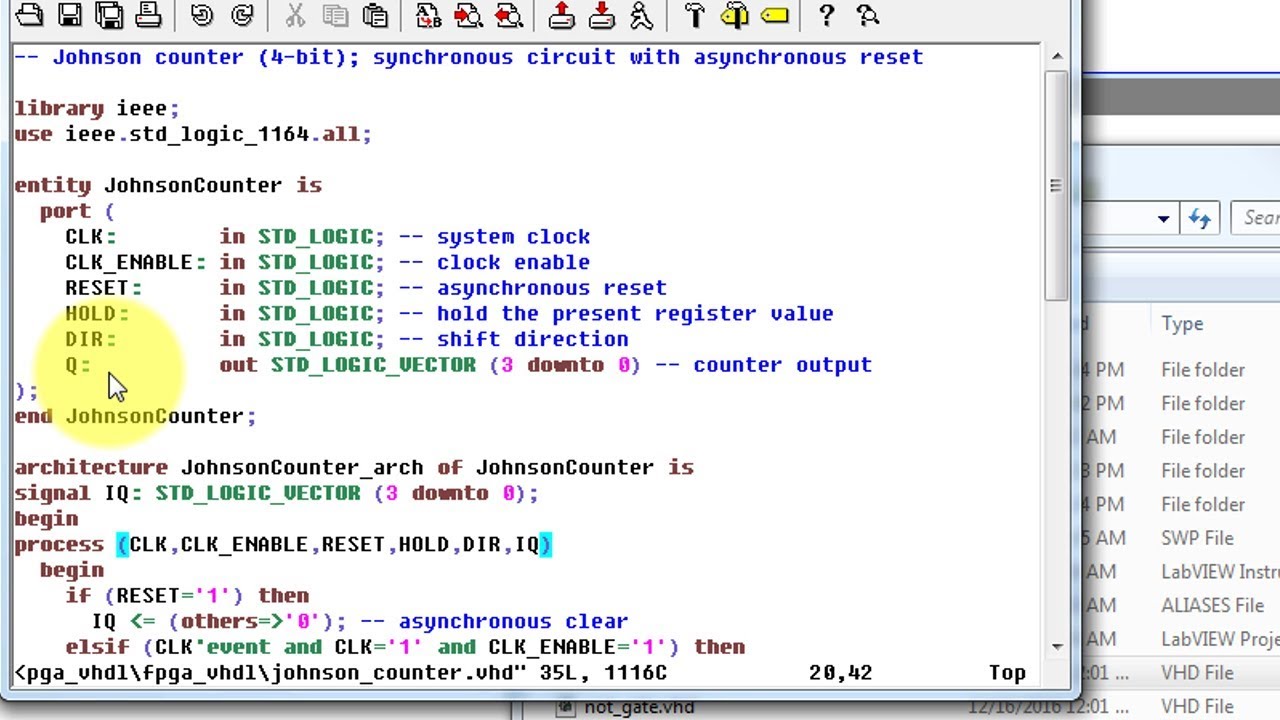Search help with the magnifier-question icon
The width and height of the screenshot is (1280, 720).
867,15
